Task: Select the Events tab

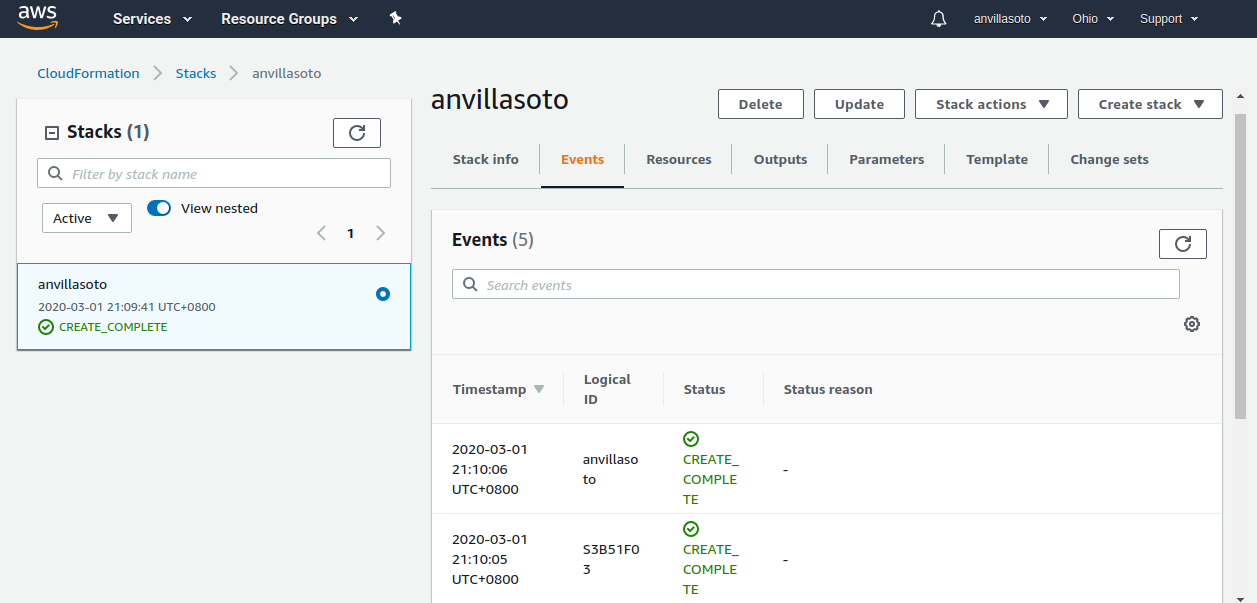Action: [582, 159]
